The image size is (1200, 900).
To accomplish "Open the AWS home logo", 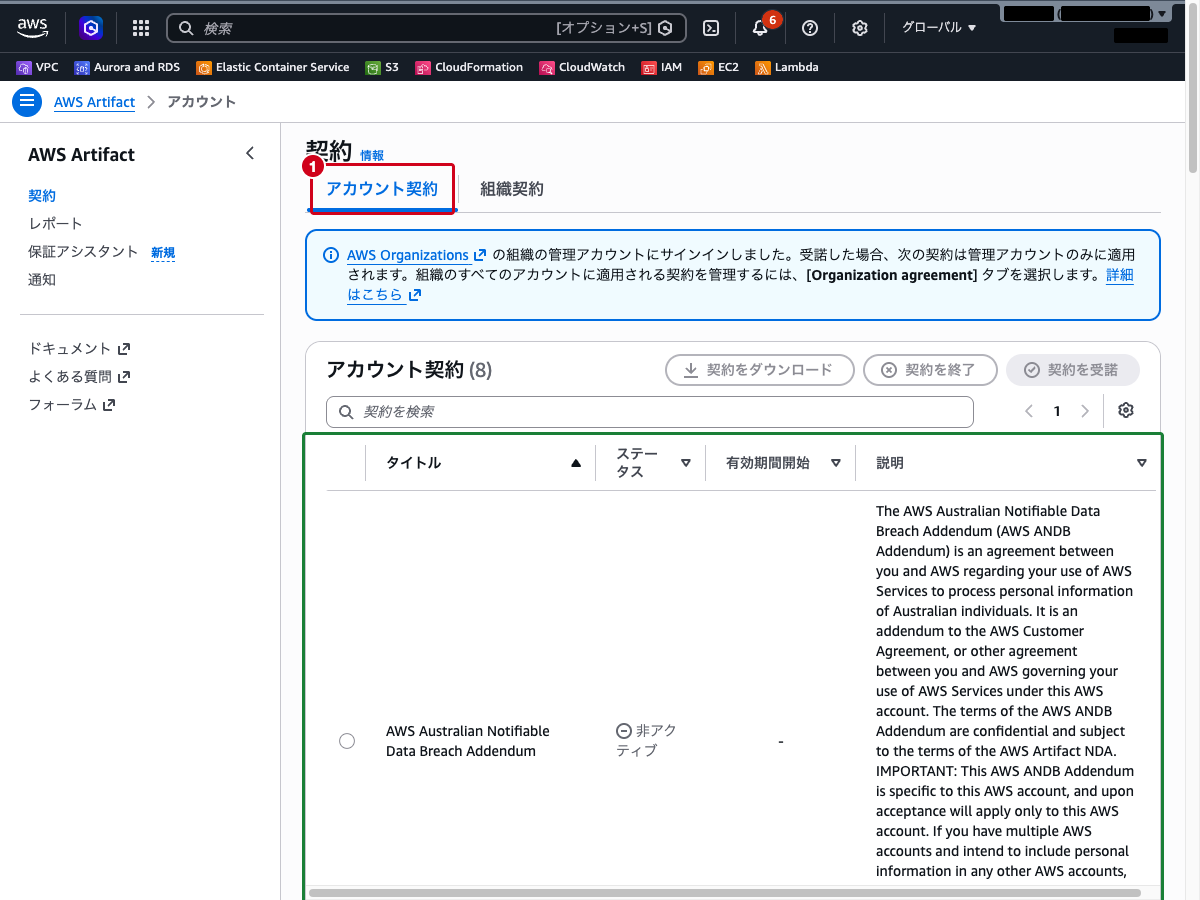I will (33, 28).
